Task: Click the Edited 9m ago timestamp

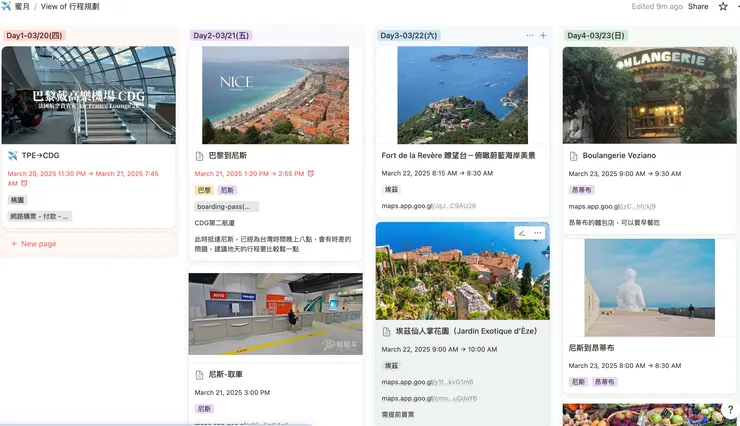Action: click(x=657, y=7)
